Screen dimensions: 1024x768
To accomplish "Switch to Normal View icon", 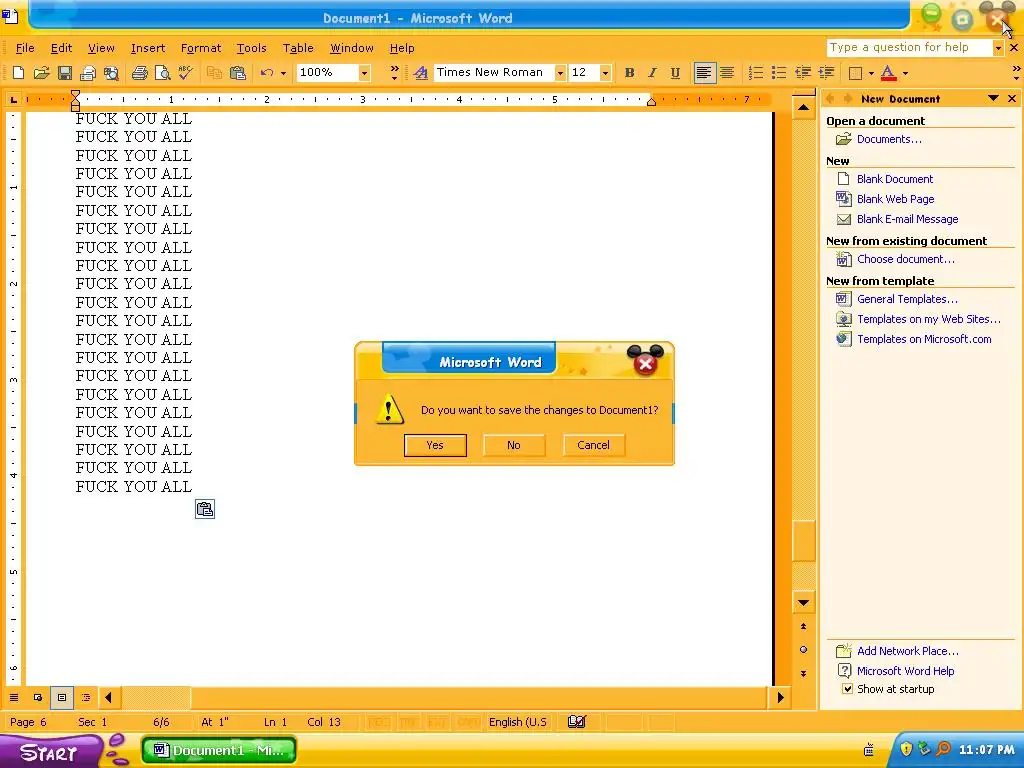I will [14, 697].
